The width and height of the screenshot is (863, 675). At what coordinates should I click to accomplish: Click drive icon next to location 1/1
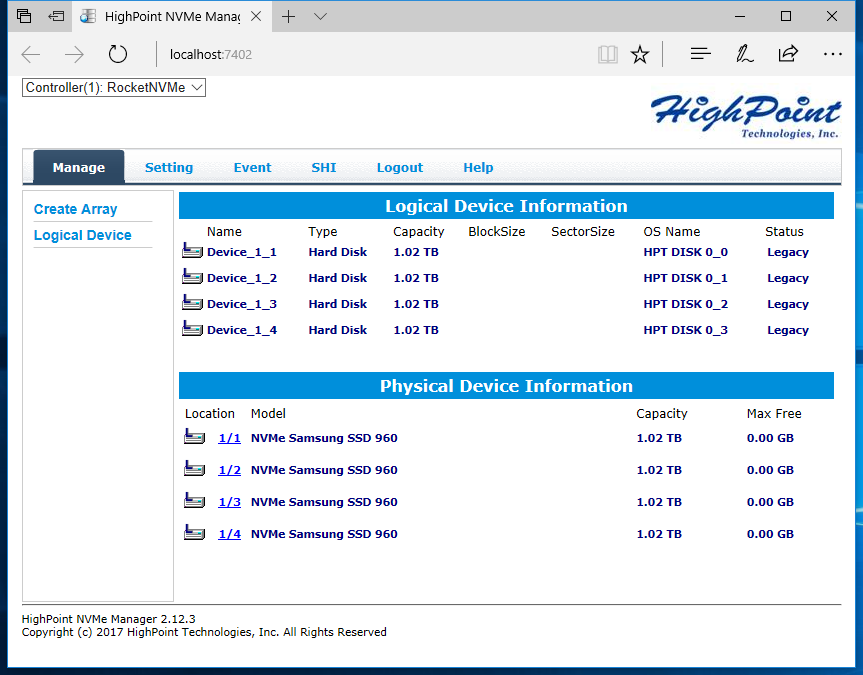[x=194, y=437]
